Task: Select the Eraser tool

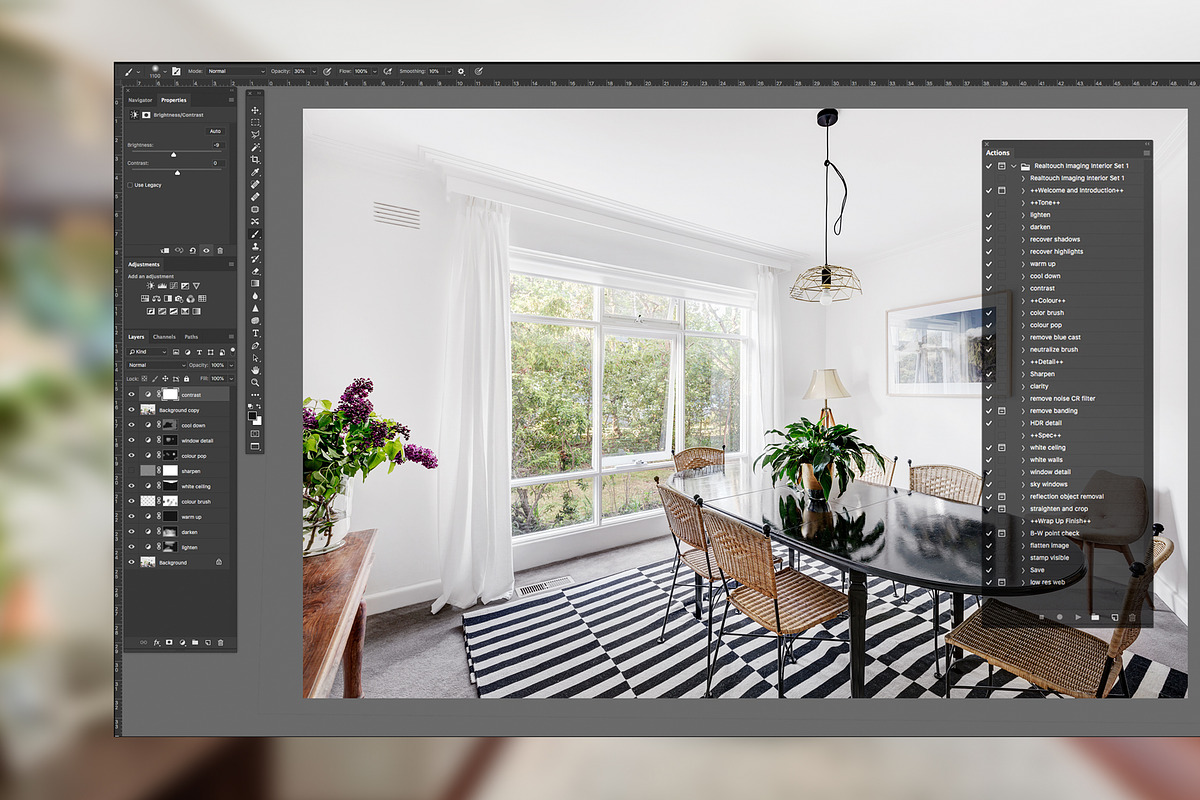Action: (x=255, y=271)
